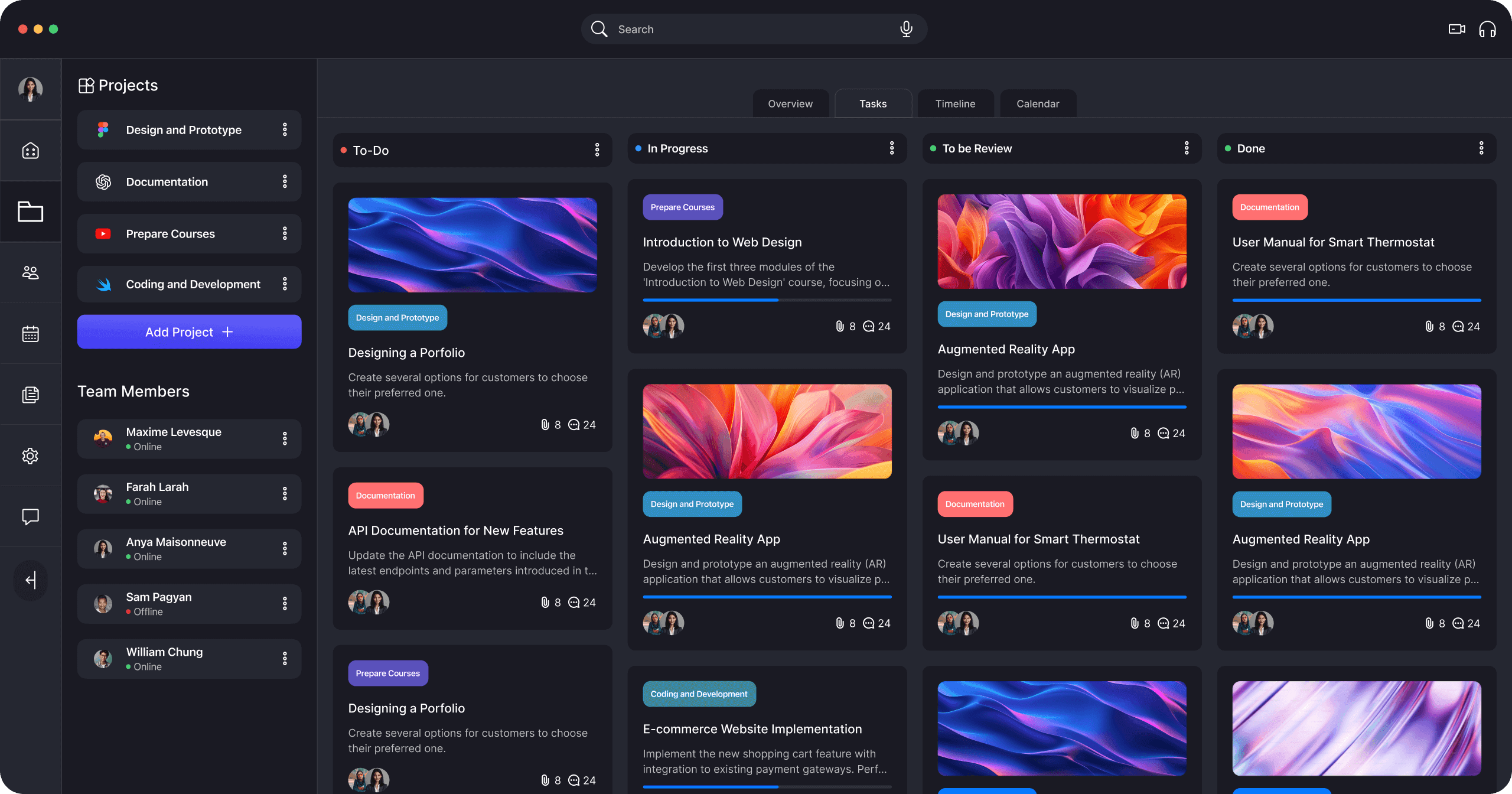Open the home icon in sidebar
1512x794 pixels.
point(31,151)
